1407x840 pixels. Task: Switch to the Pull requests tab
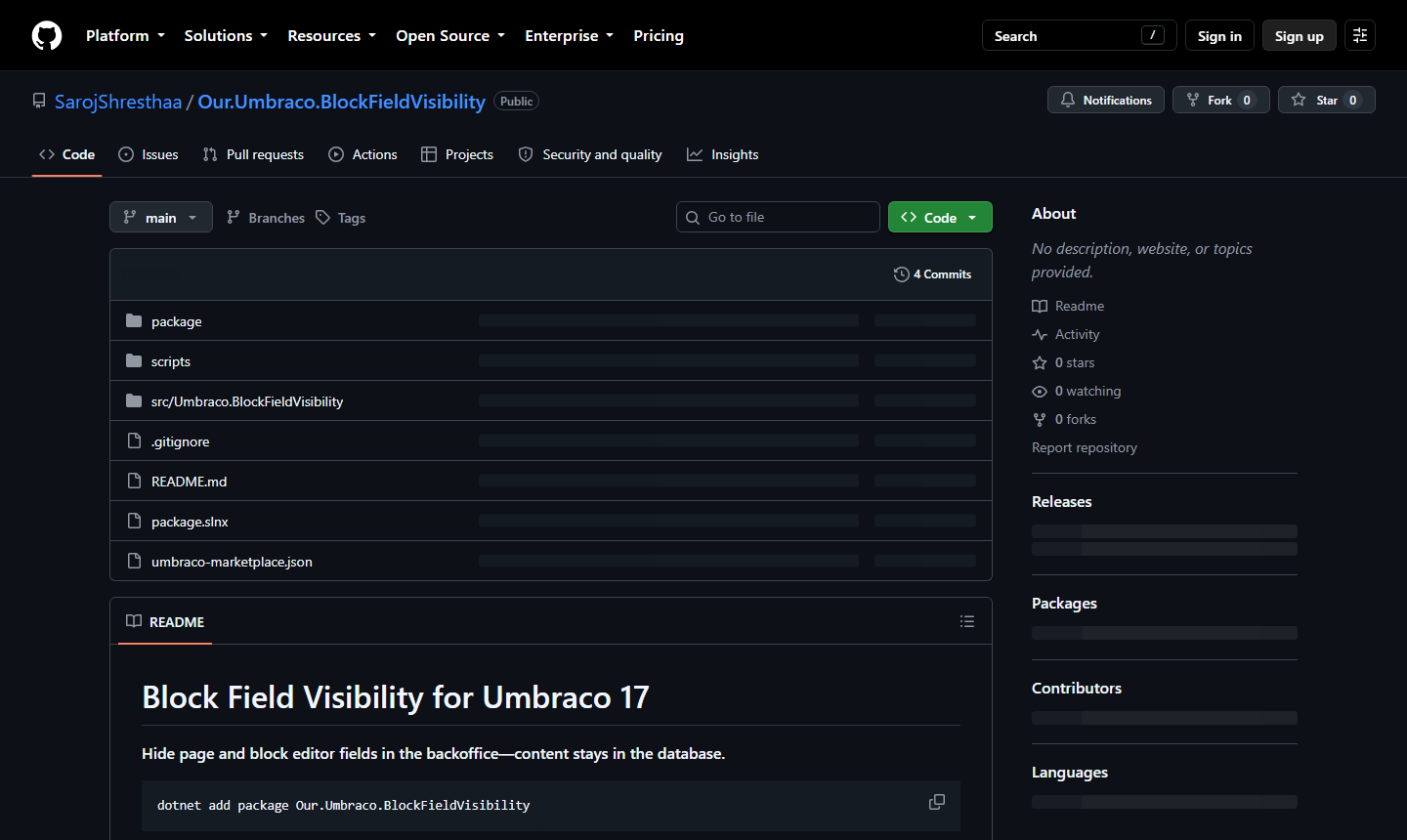[253, 154]
